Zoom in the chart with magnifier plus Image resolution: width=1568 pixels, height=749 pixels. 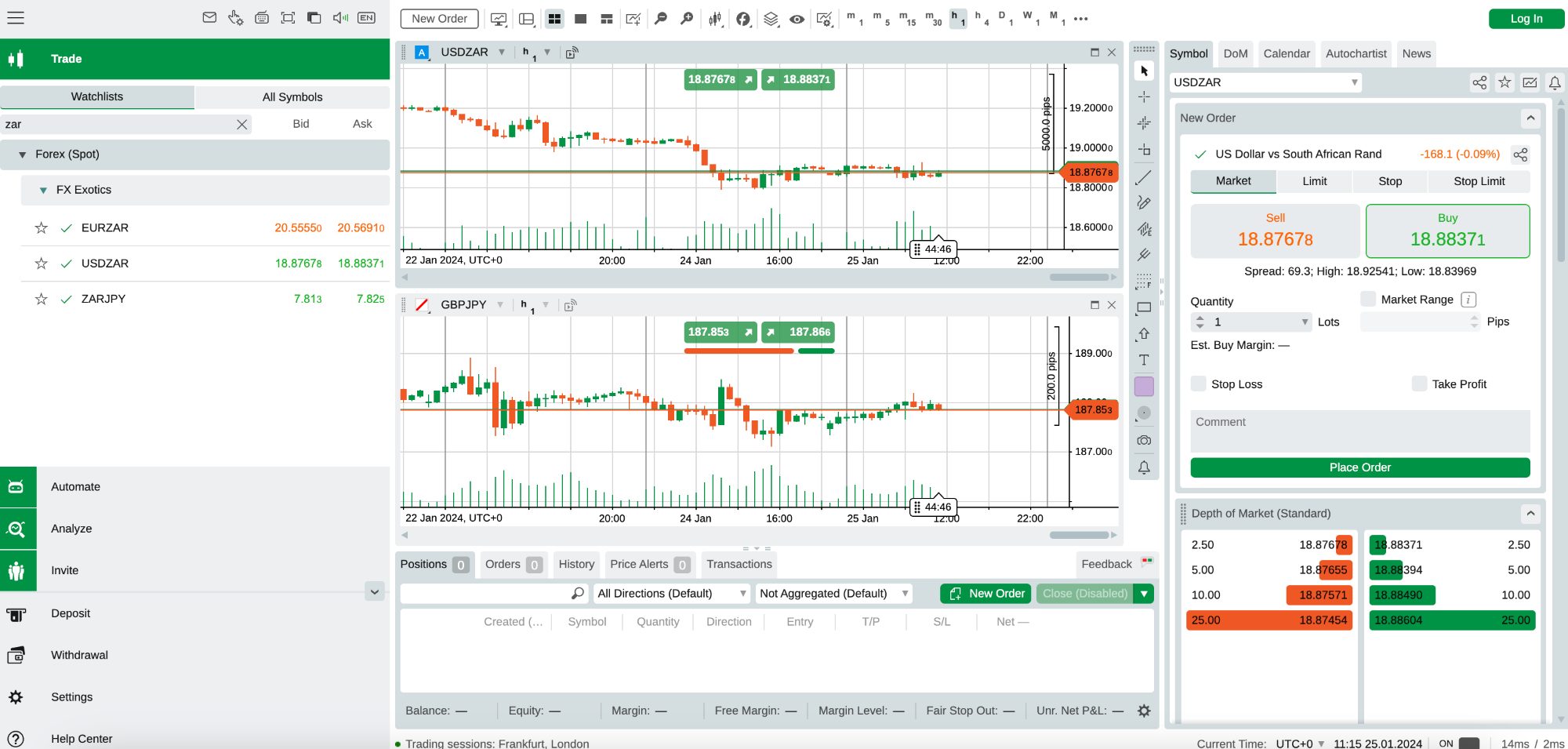pyautogui.click(x=687, y=18)
